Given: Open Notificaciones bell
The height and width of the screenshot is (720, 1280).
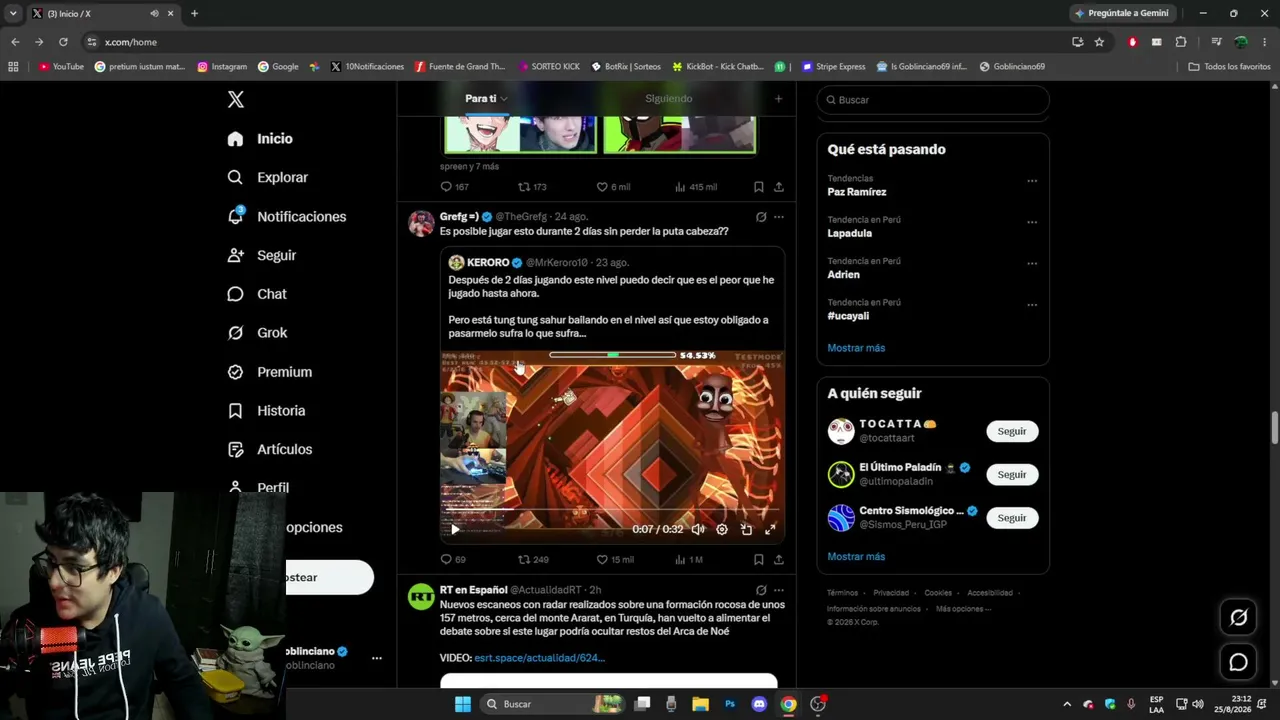Looking at the screenshot, I should (286, 216).
